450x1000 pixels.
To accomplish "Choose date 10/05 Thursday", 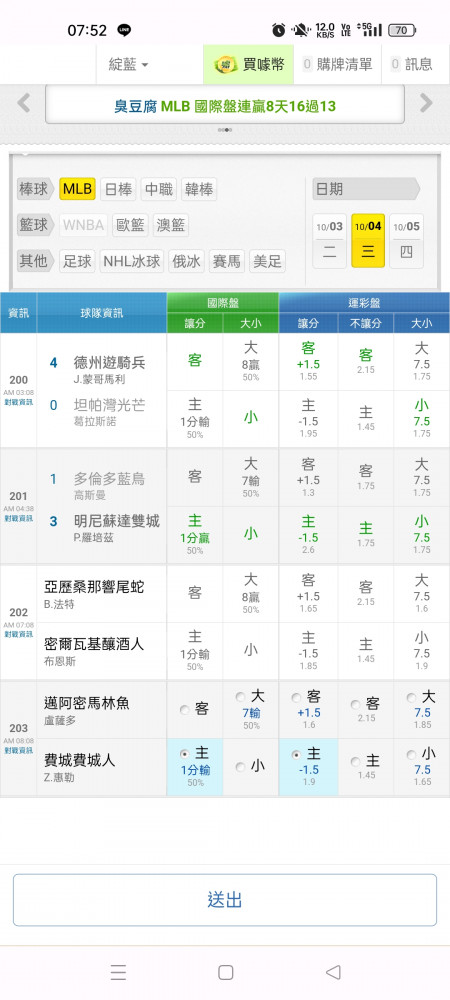I will point(407,240).
